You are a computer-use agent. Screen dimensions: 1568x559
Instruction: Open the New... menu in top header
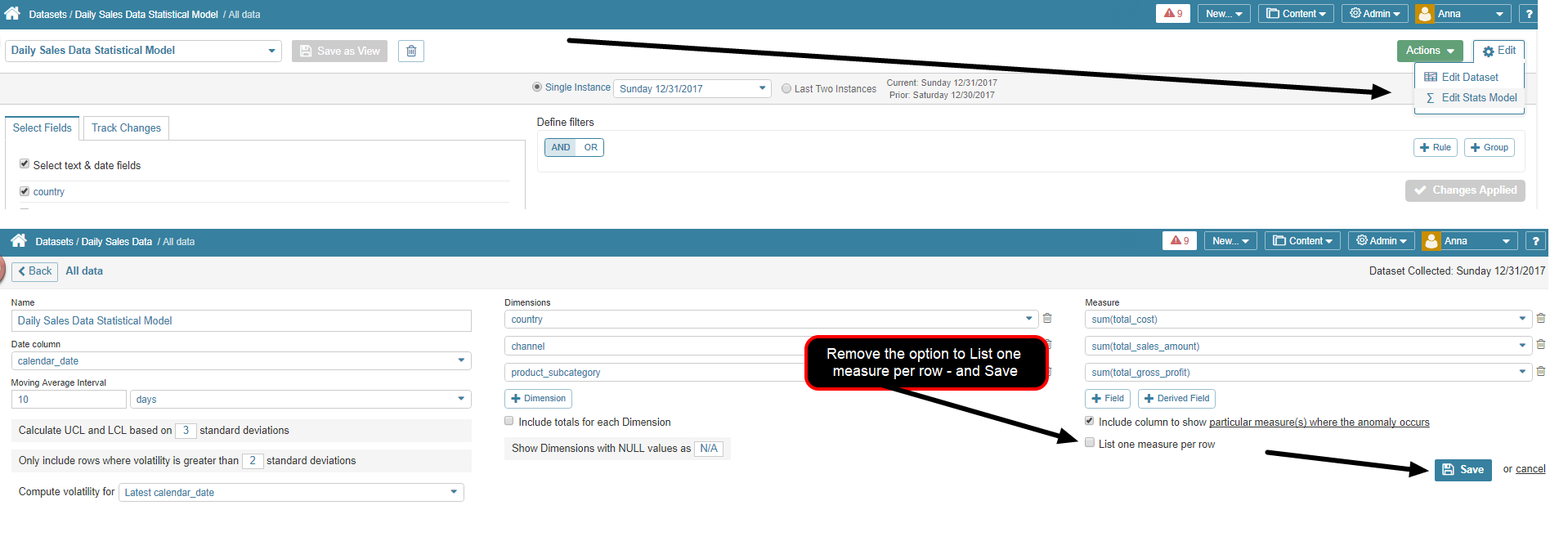1224,13
